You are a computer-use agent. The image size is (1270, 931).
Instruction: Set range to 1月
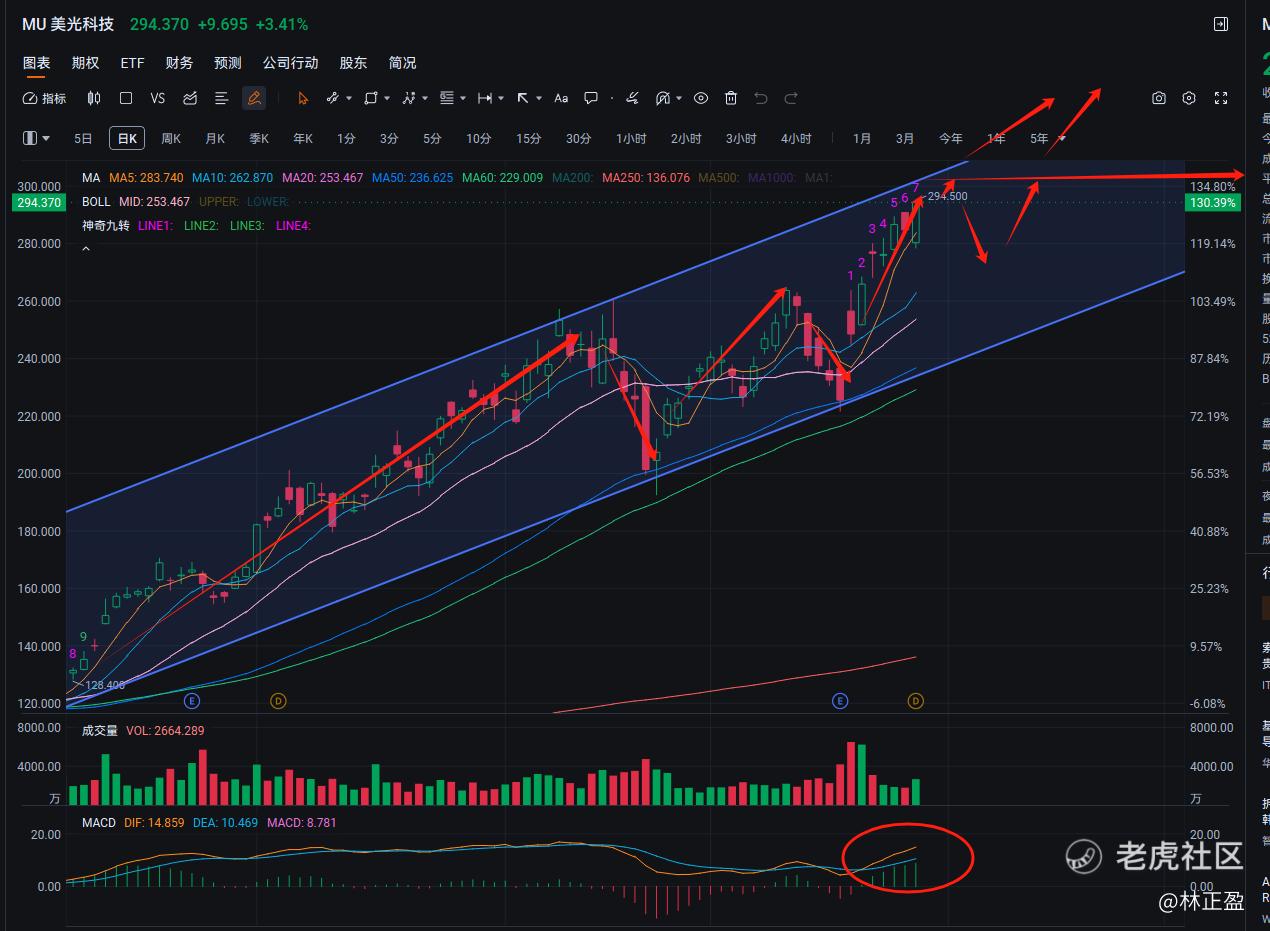click(x=862, y=138)
